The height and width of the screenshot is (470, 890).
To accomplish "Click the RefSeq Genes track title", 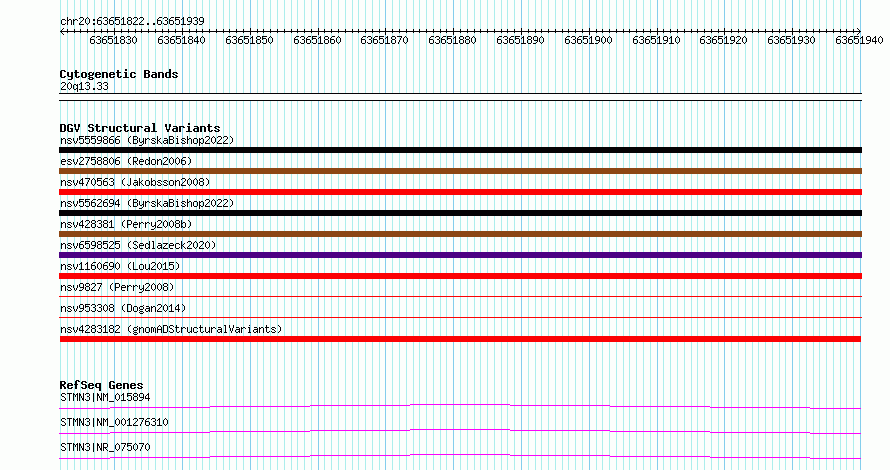I will (101, 385).
